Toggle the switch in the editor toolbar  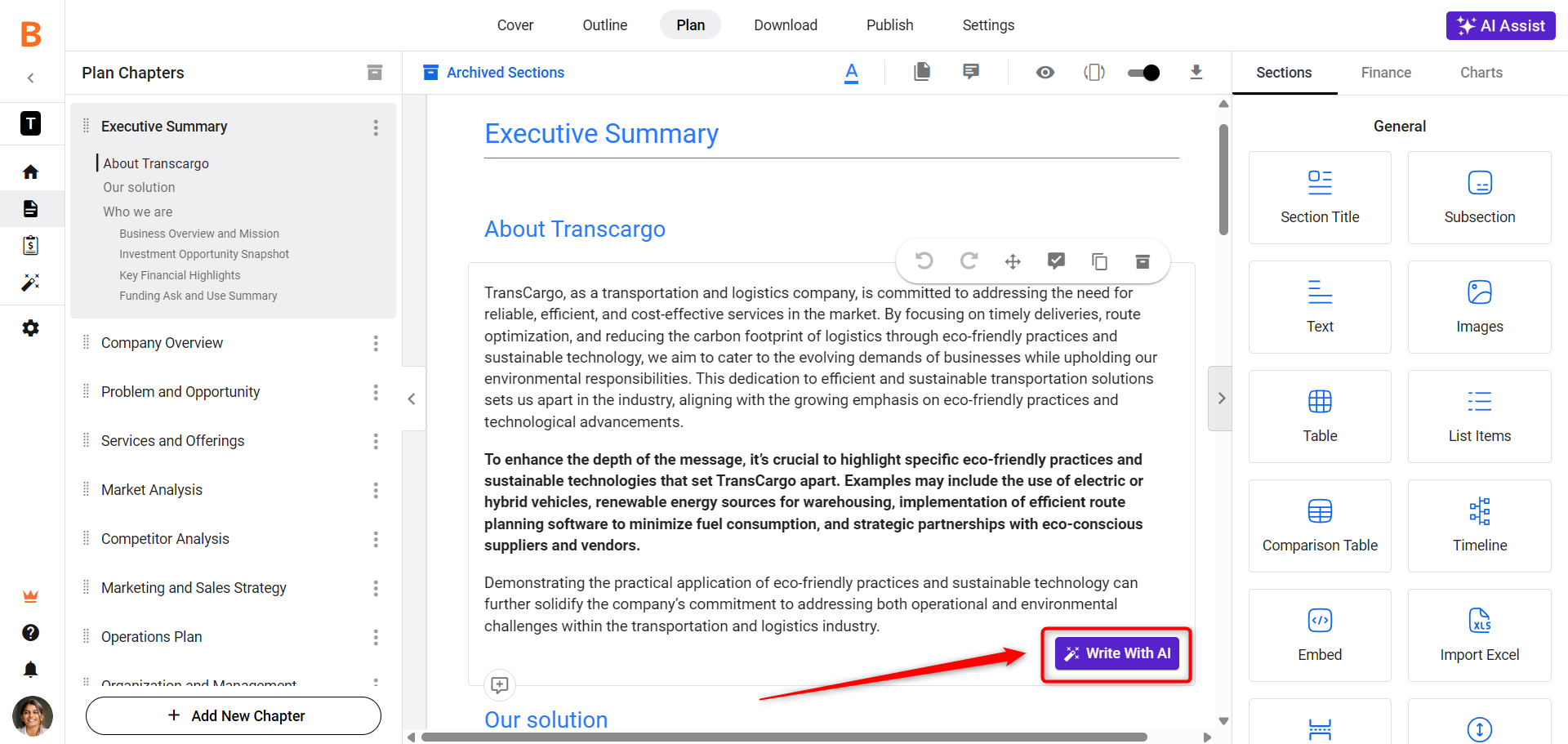click(x=1143, y=73)
